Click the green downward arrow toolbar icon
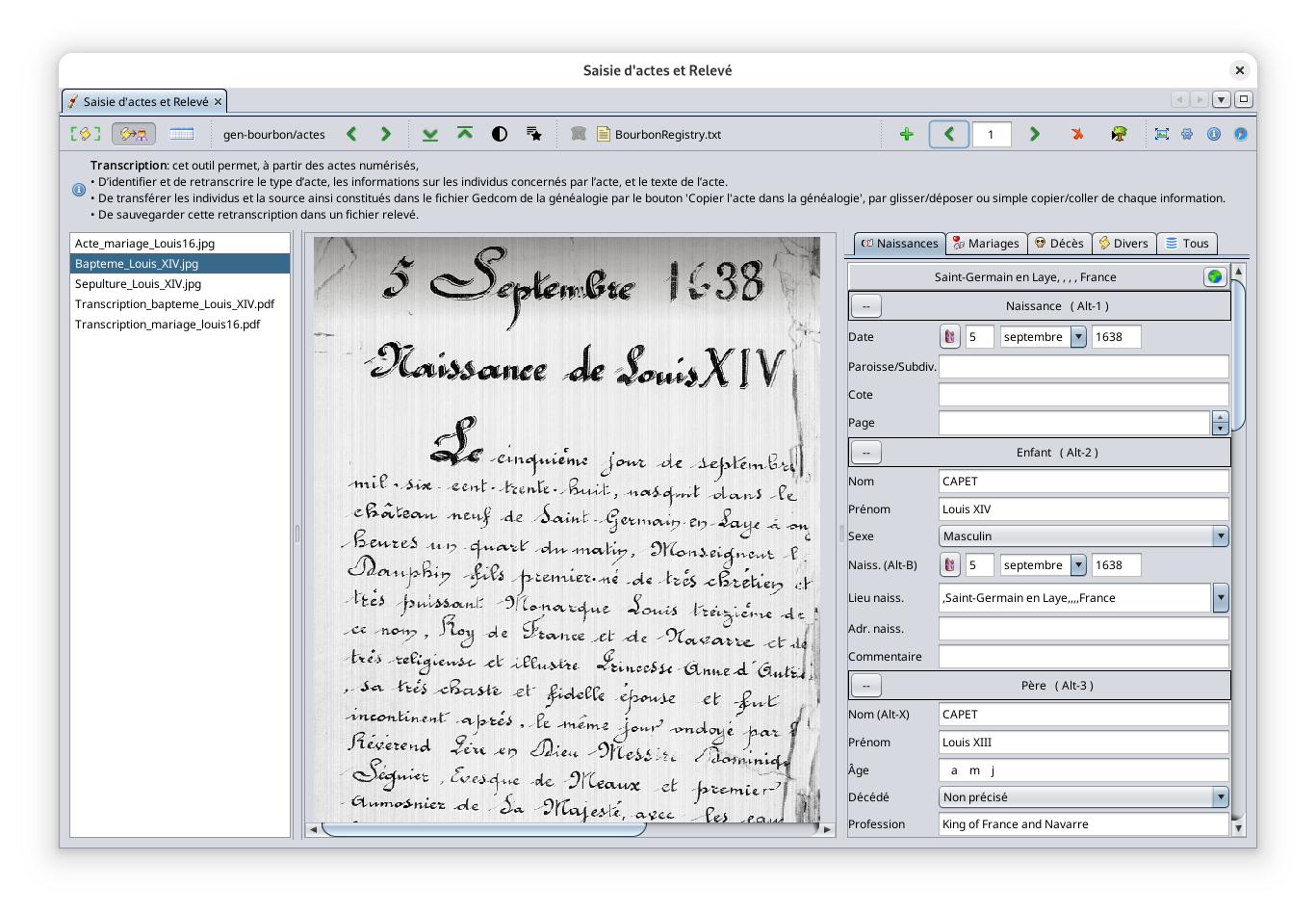The width and height of the screenshot is (1316, 913). click(x=430, y=134)
